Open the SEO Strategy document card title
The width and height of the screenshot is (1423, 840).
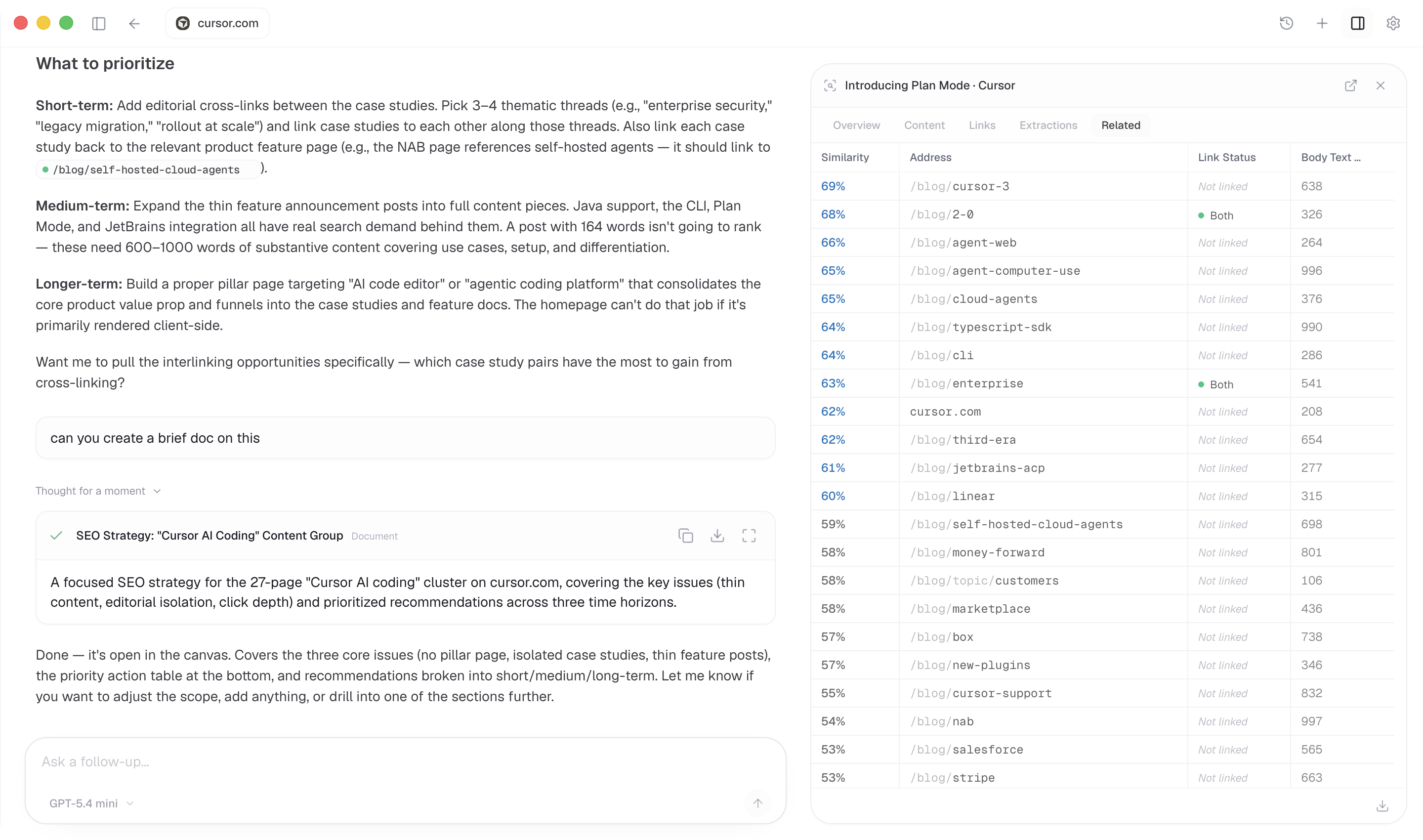(x=209, y=536)
